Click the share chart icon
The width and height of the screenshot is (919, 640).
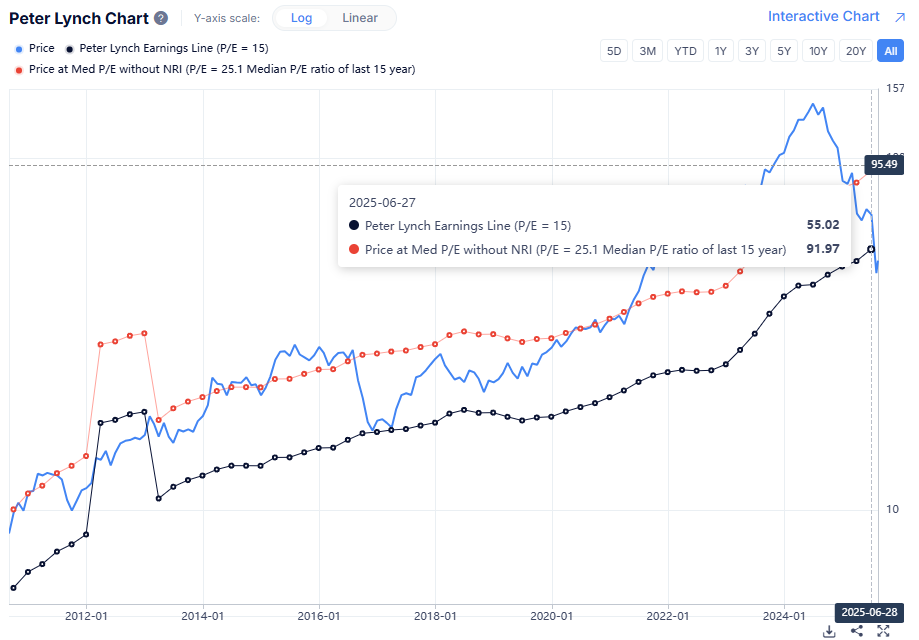pyautogui.click(x=856, y=631)
